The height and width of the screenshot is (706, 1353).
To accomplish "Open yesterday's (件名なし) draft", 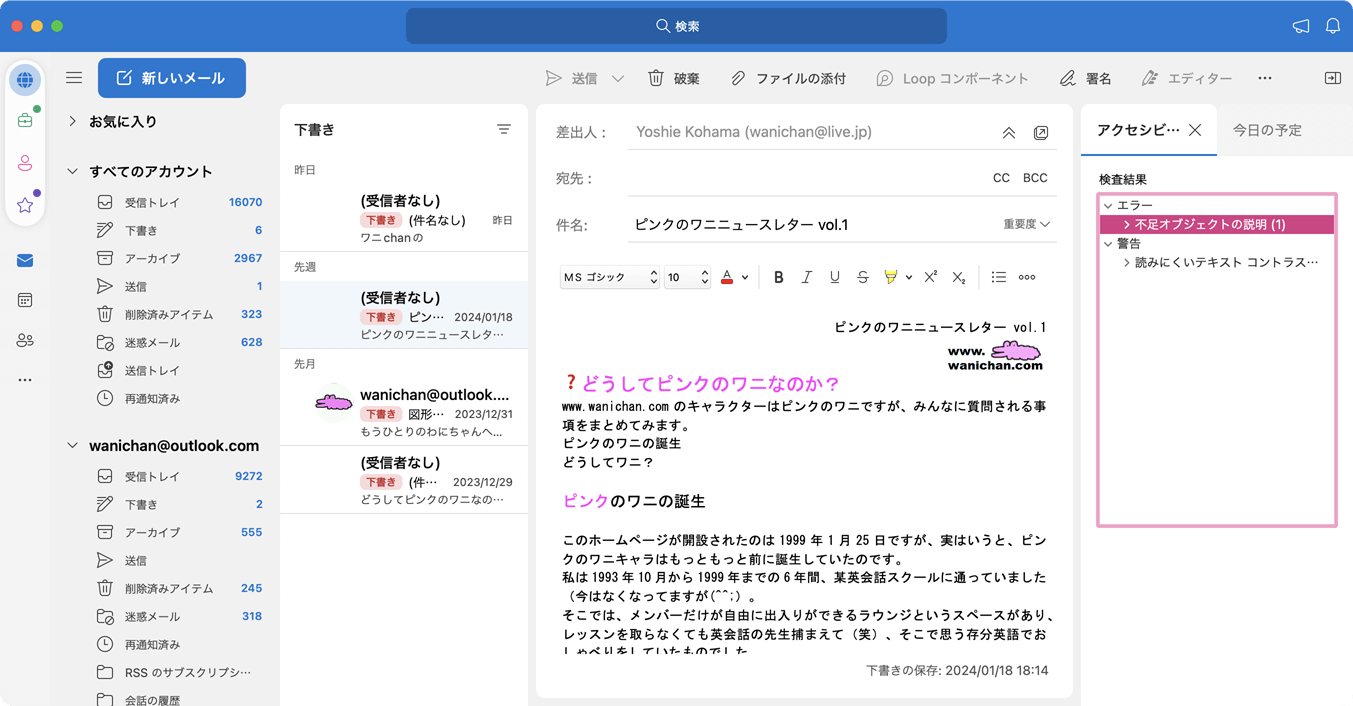I will click(x=404, y=218).
